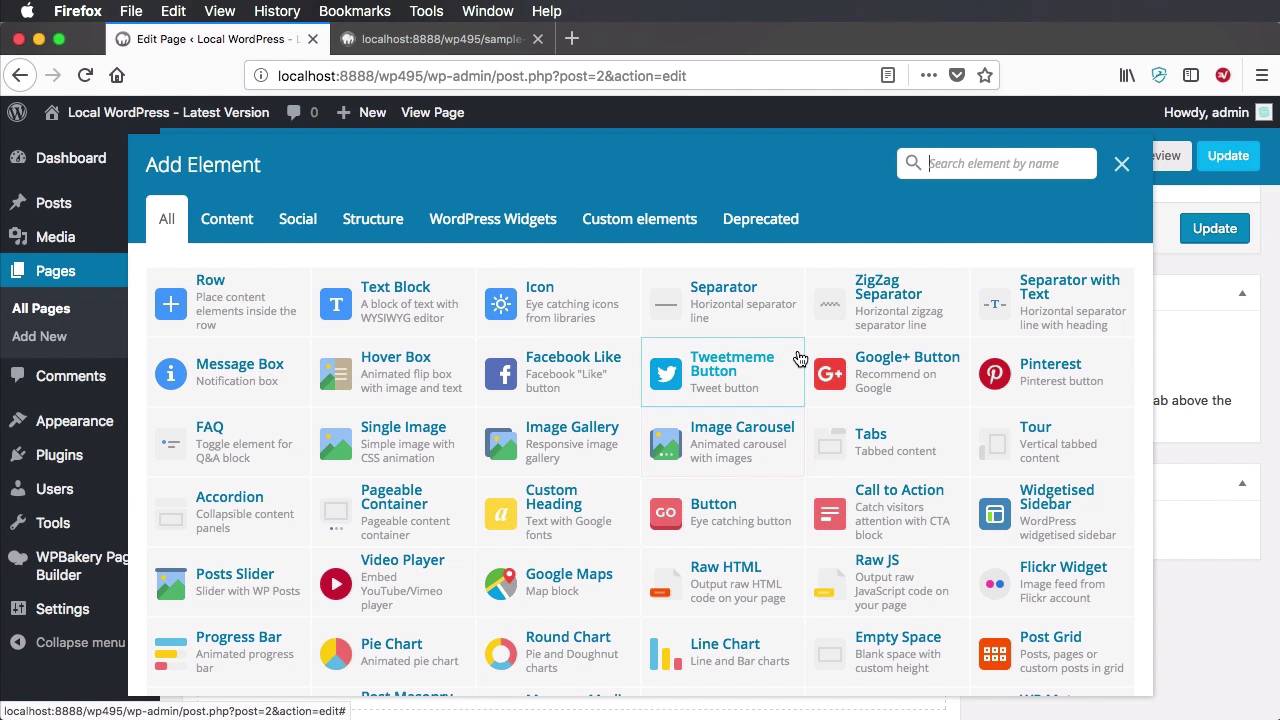Open the Structure elements tab
The image size is (1280, 720).
[373, 219]
